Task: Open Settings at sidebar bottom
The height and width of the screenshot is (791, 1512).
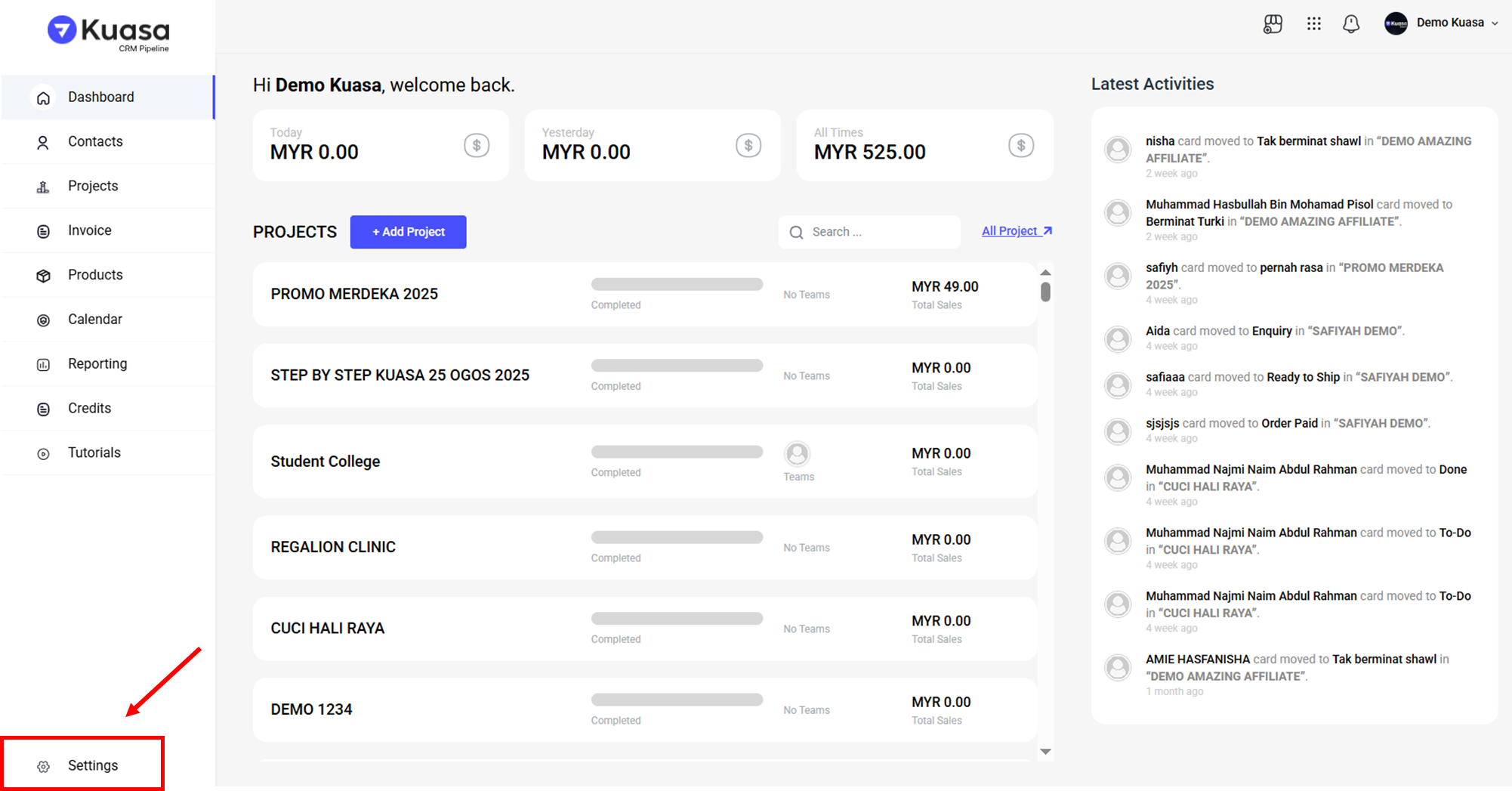Action: point(92,765)
